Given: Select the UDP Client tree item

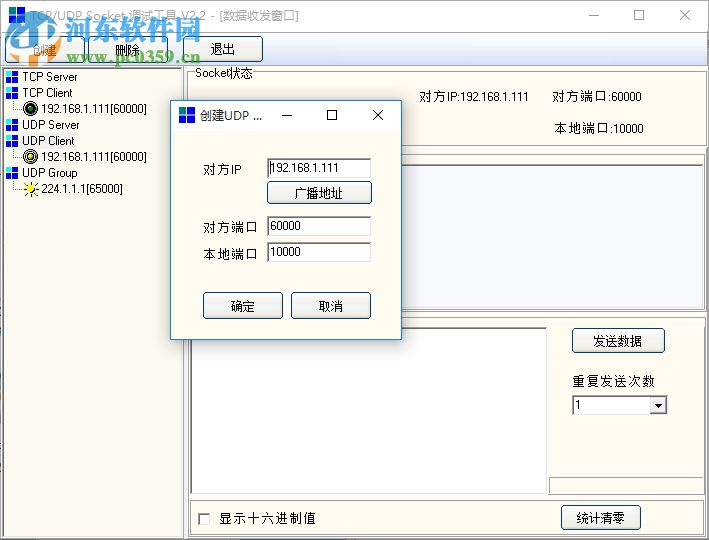Looking at the screenshot, I should (x=48, y=141).
